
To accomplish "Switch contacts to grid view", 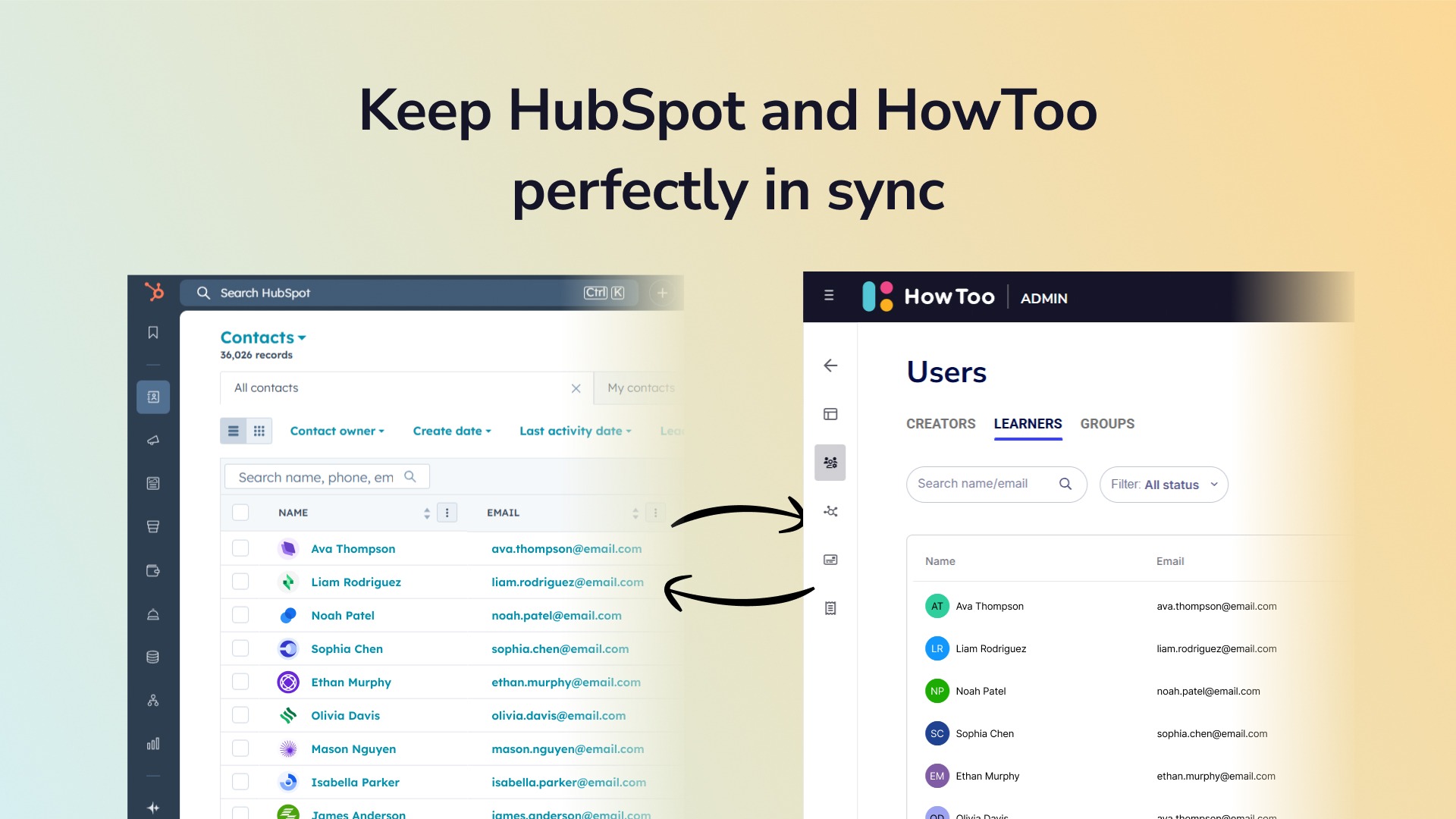I will click(259, 430).
